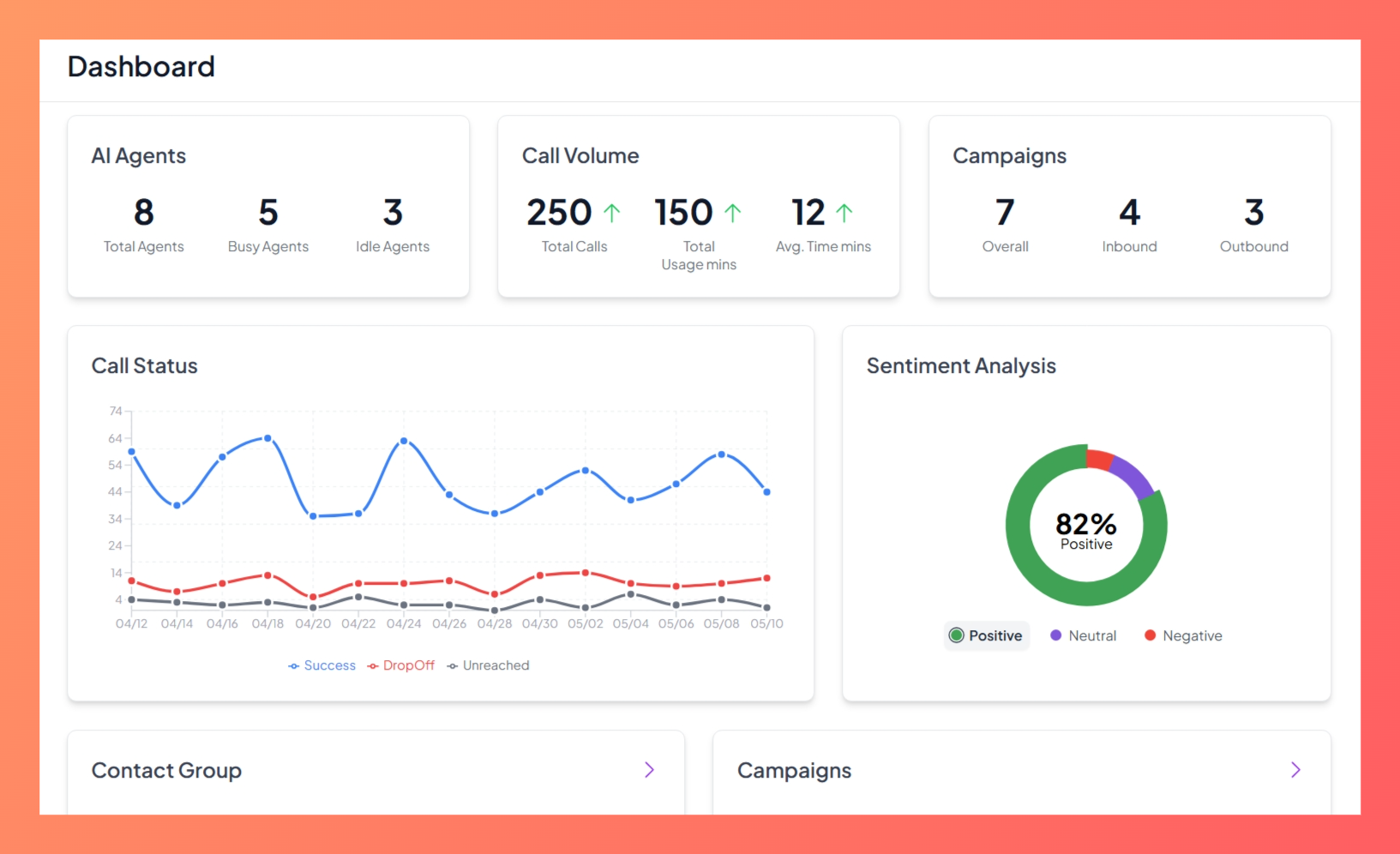Click the red Negative donut segment
The height and width of the screenshot is (854, 1400).
pyautogui.click(x=1099, y=458)
